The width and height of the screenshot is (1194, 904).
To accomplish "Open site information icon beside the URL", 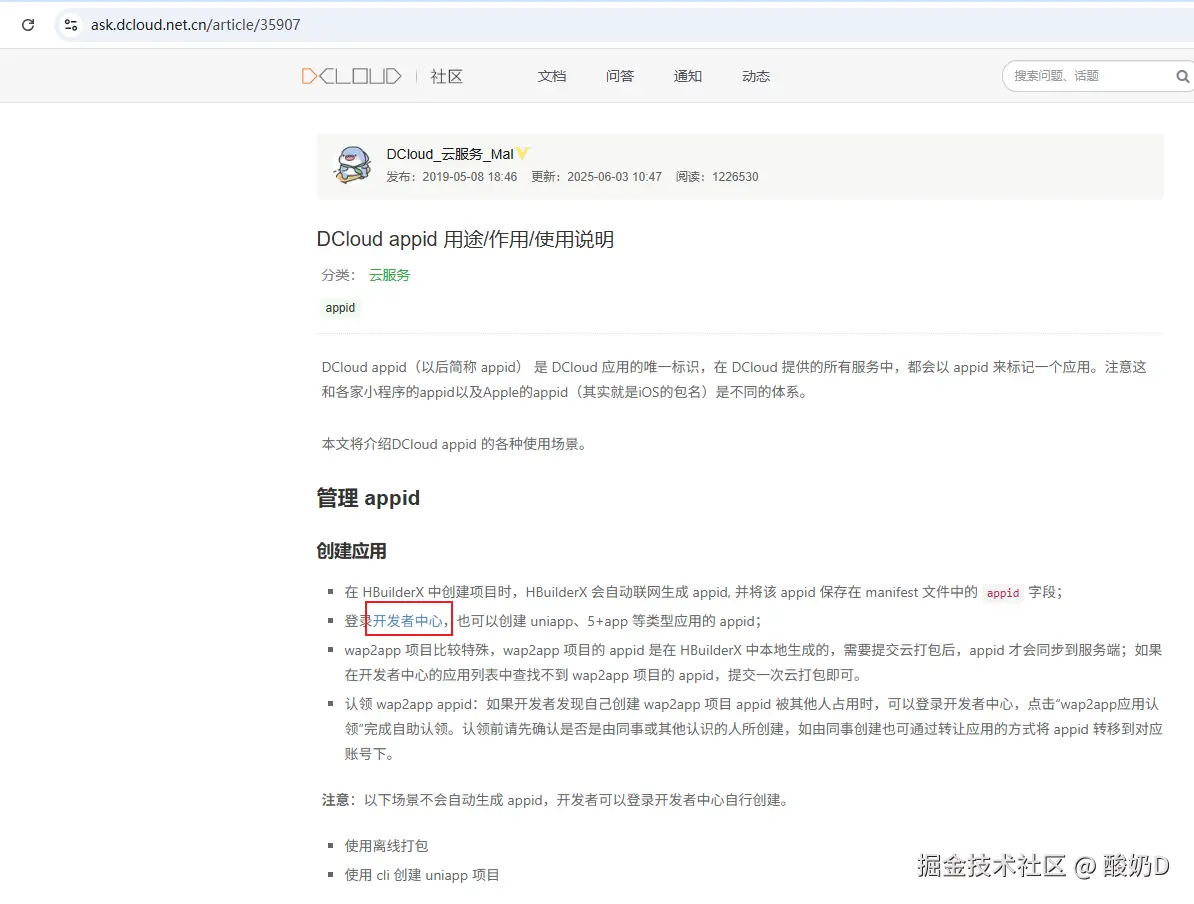I will (71, 24).
